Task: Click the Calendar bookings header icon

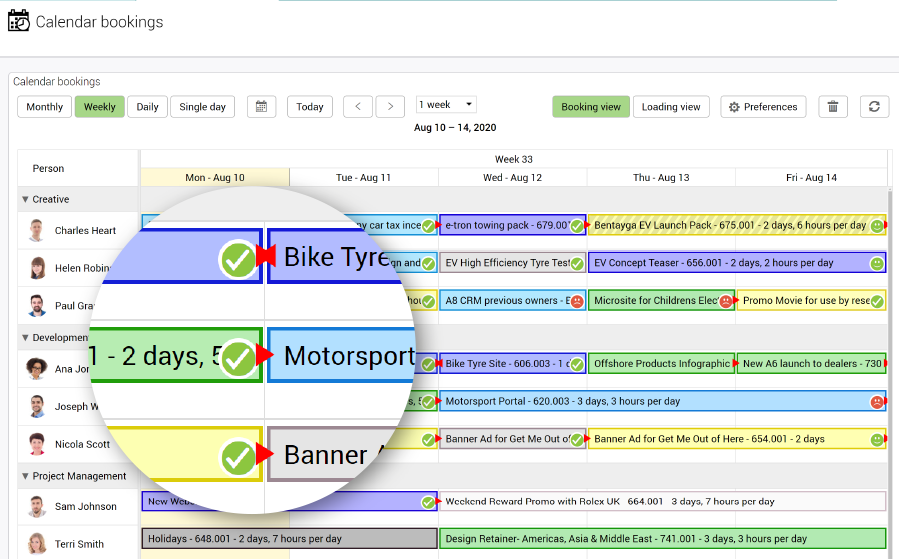Action: point(18,21)
